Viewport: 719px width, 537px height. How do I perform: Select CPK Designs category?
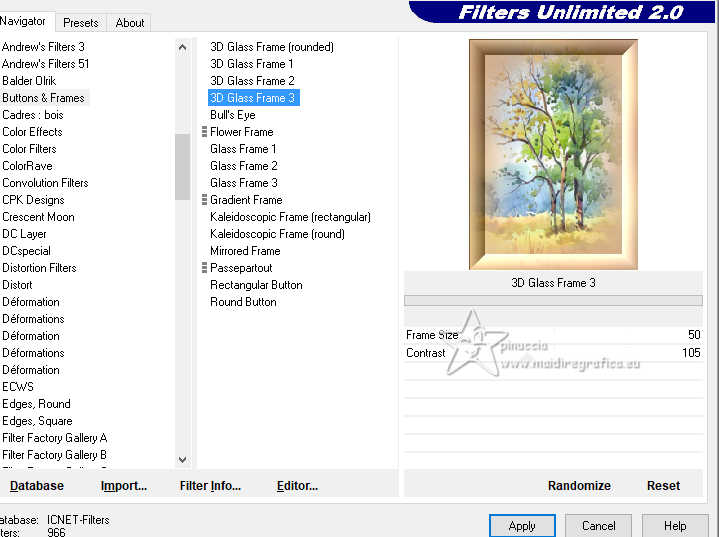click(x=33, y=200)
